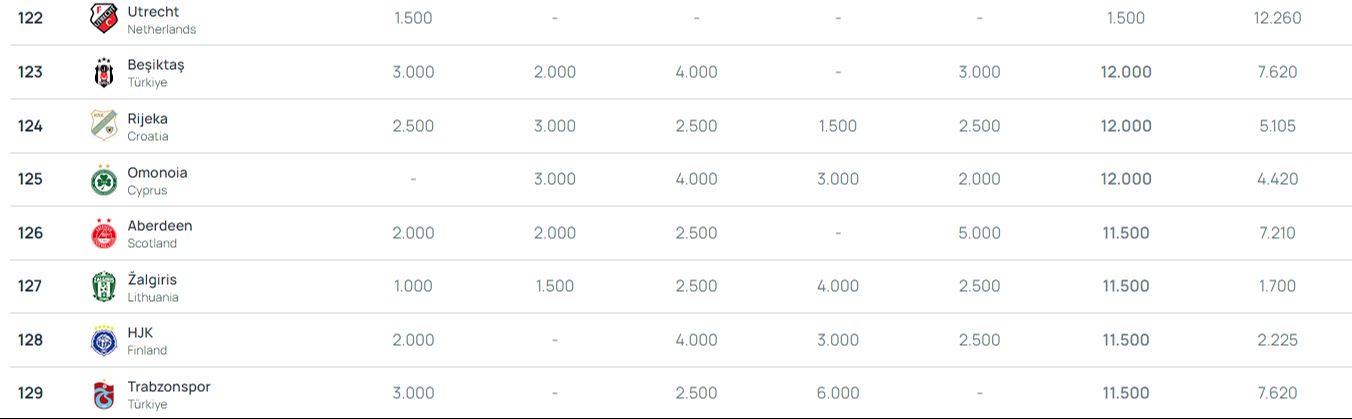This screenshot has width=1352, height=419.
Task: Click Aberdeen's 11.500 total points value
Action: pos(1126,233)
